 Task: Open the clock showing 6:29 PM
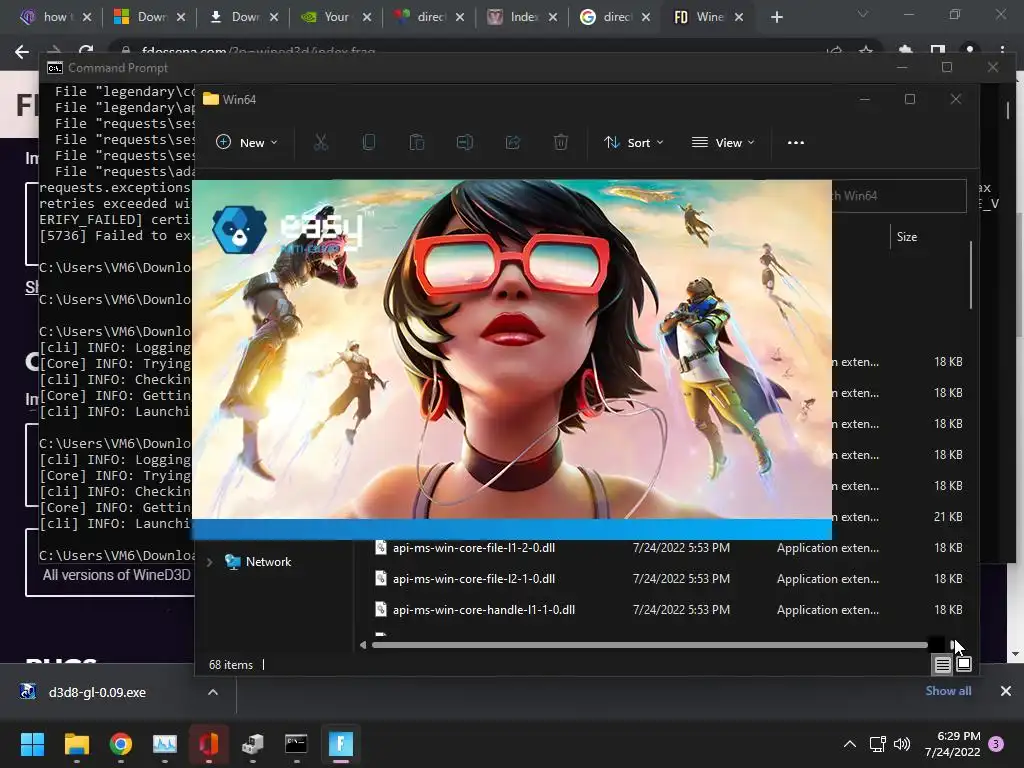pos(953,744)
